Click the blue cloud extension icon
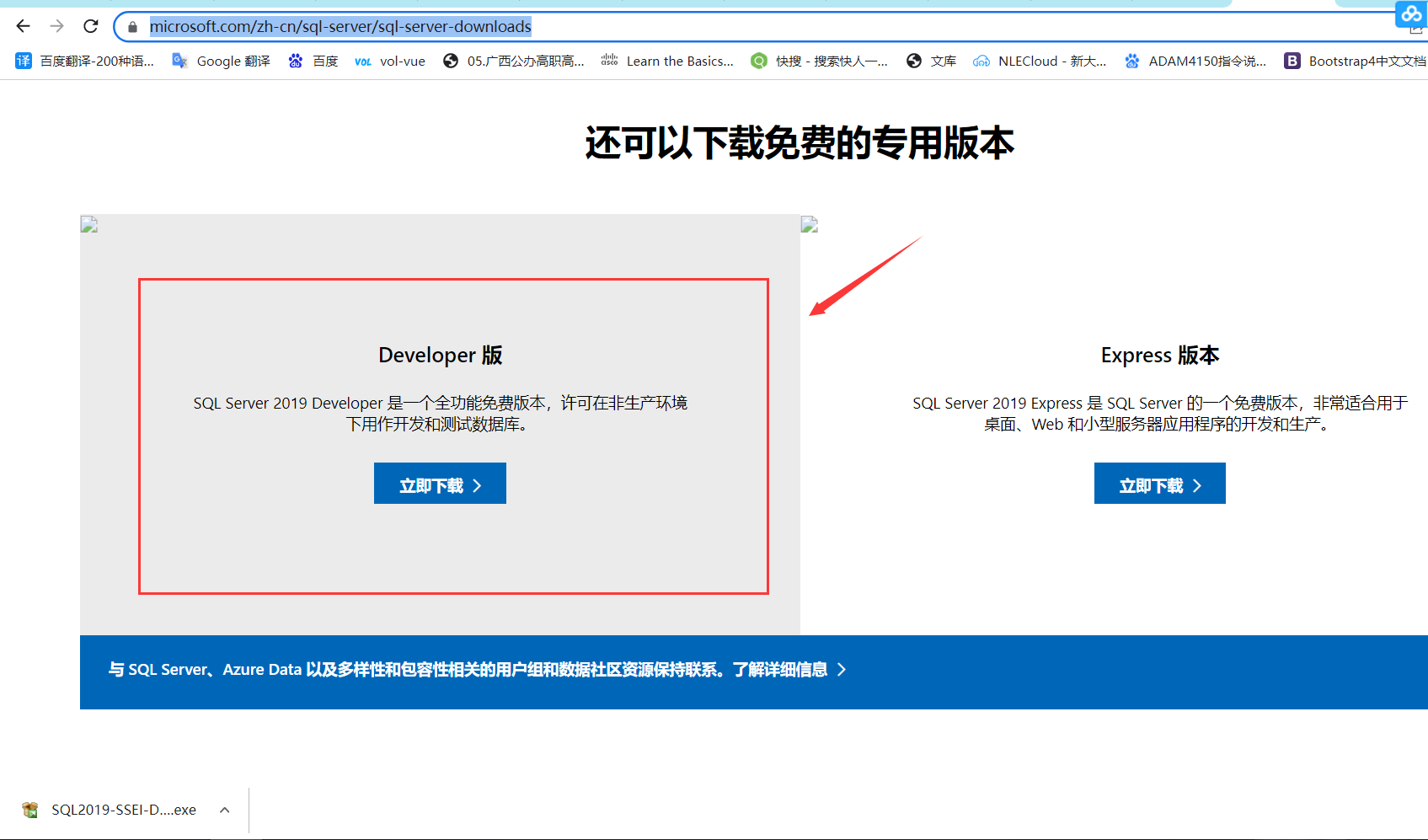This screenshot has width=1428, height=840. click(x=1411, y=14)
